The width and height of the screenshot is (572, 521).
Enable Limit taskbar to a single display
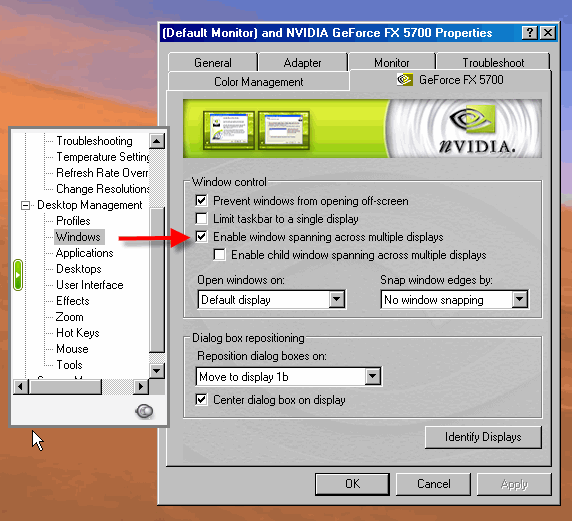coord(201,219)
